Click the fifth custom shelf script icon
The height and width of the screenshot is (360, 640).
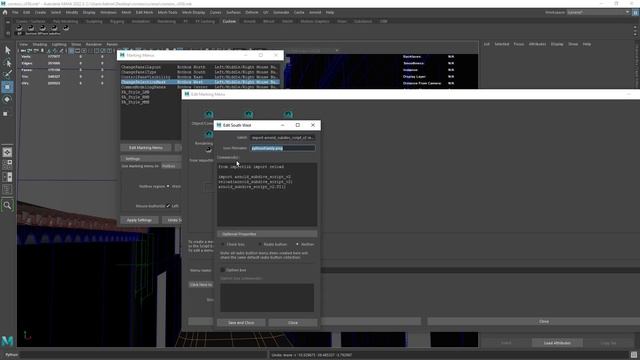point(66,28)
